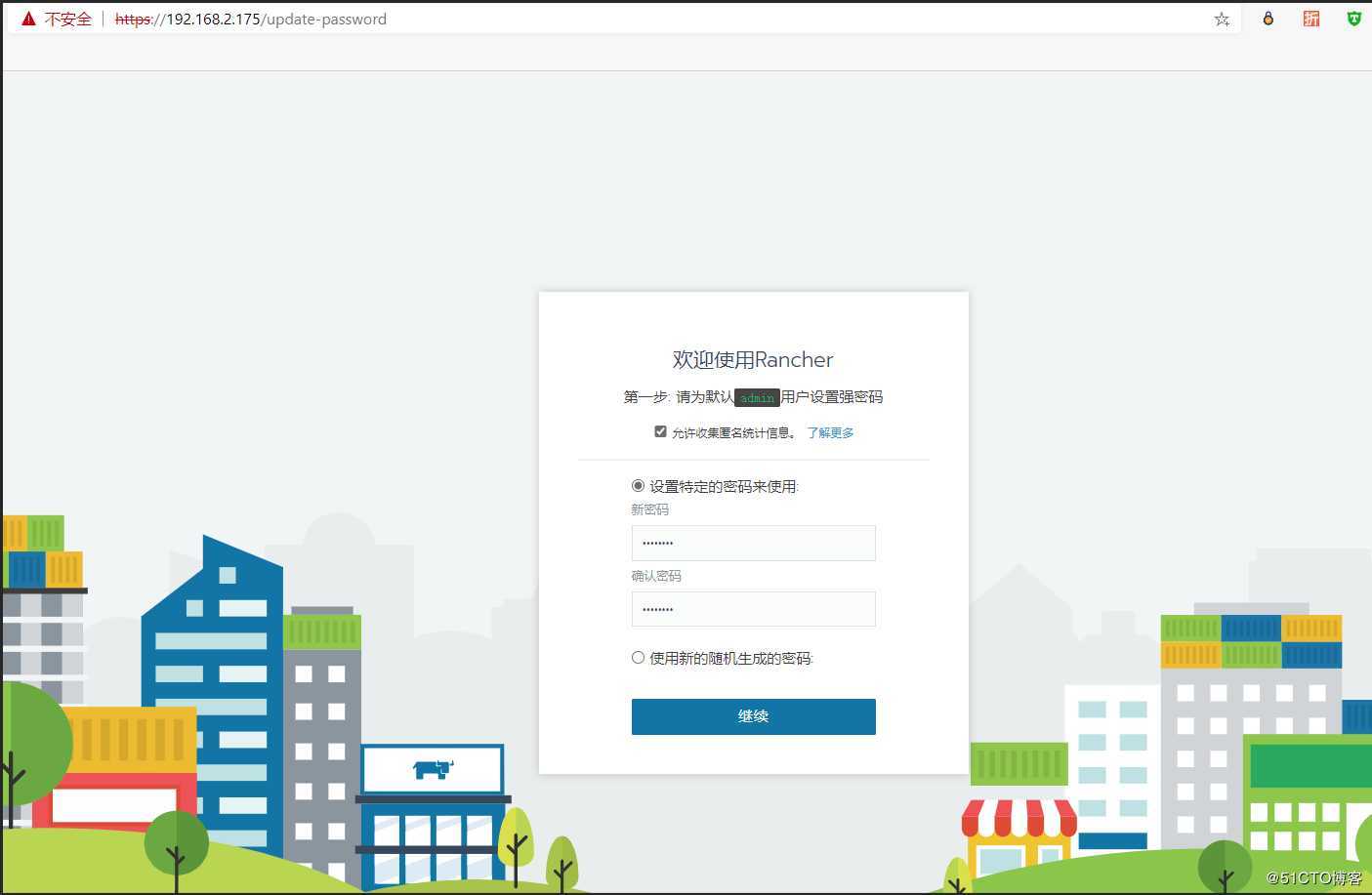The image size is (1372, 895).
Task: Uncheck the allow statistics collection checkbox
Action: coord(660,431)
